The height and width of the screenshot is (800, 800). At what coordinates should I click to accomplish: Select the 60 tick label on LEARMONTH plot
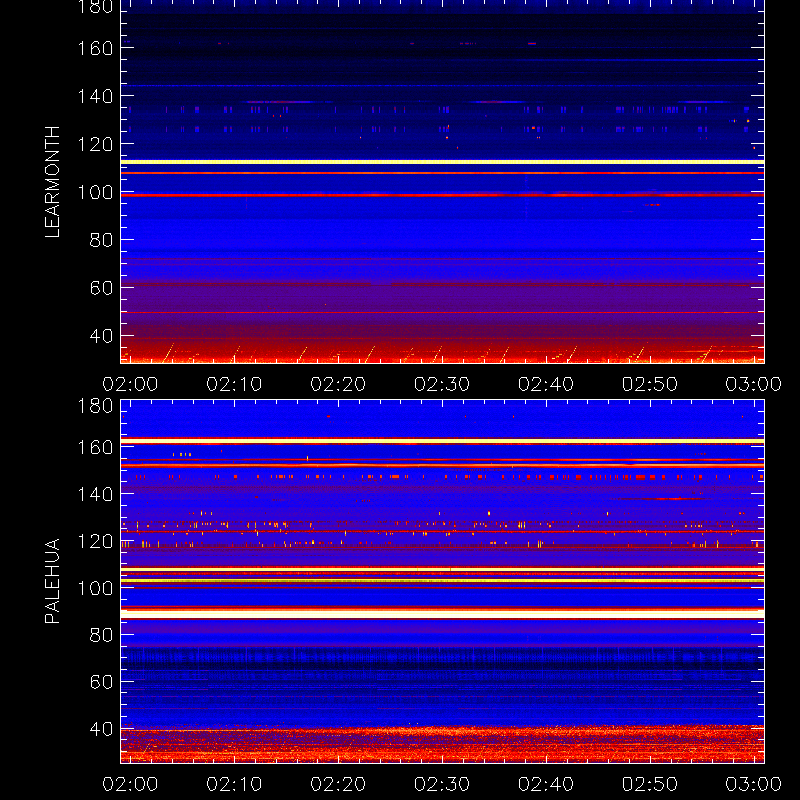(x=101, y=288)
